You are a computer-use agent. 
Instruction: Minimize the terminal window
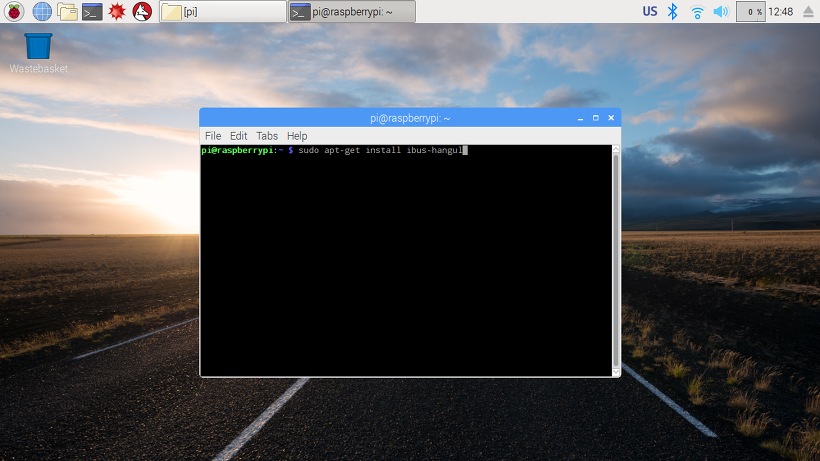(x=580, y=118)
